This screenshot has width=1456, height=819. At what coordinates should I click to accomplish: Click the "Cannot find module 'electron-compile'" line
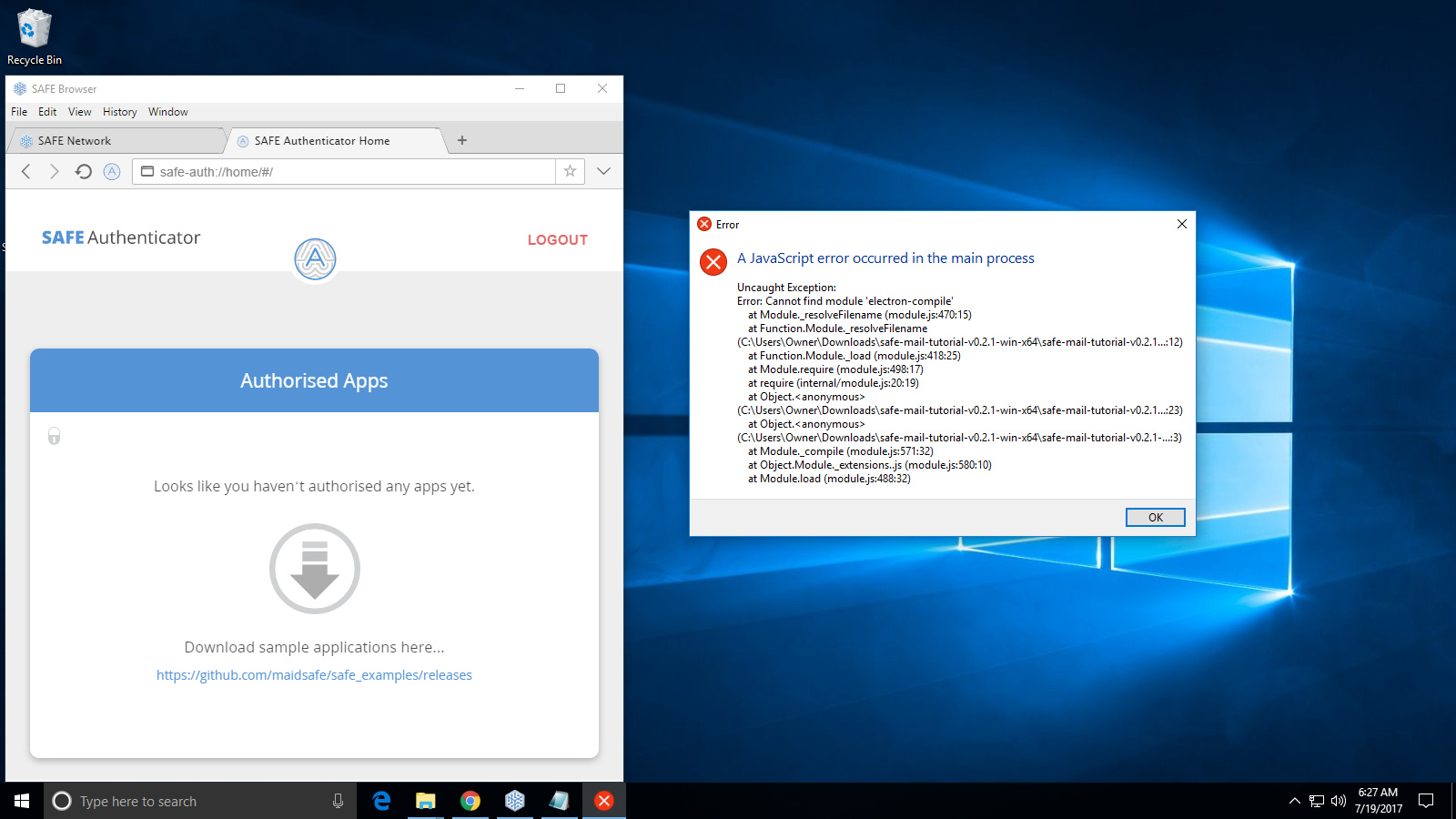click(845, 301)
